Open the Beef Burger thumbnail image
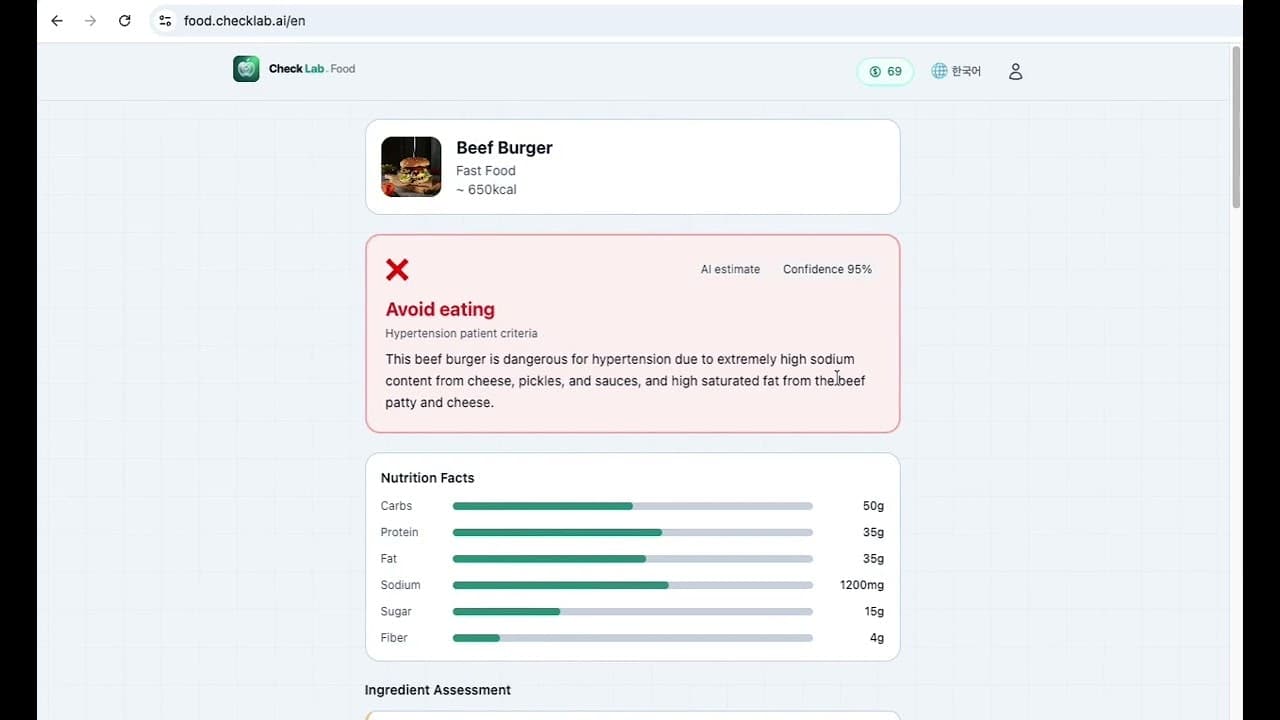 (411, 167)
